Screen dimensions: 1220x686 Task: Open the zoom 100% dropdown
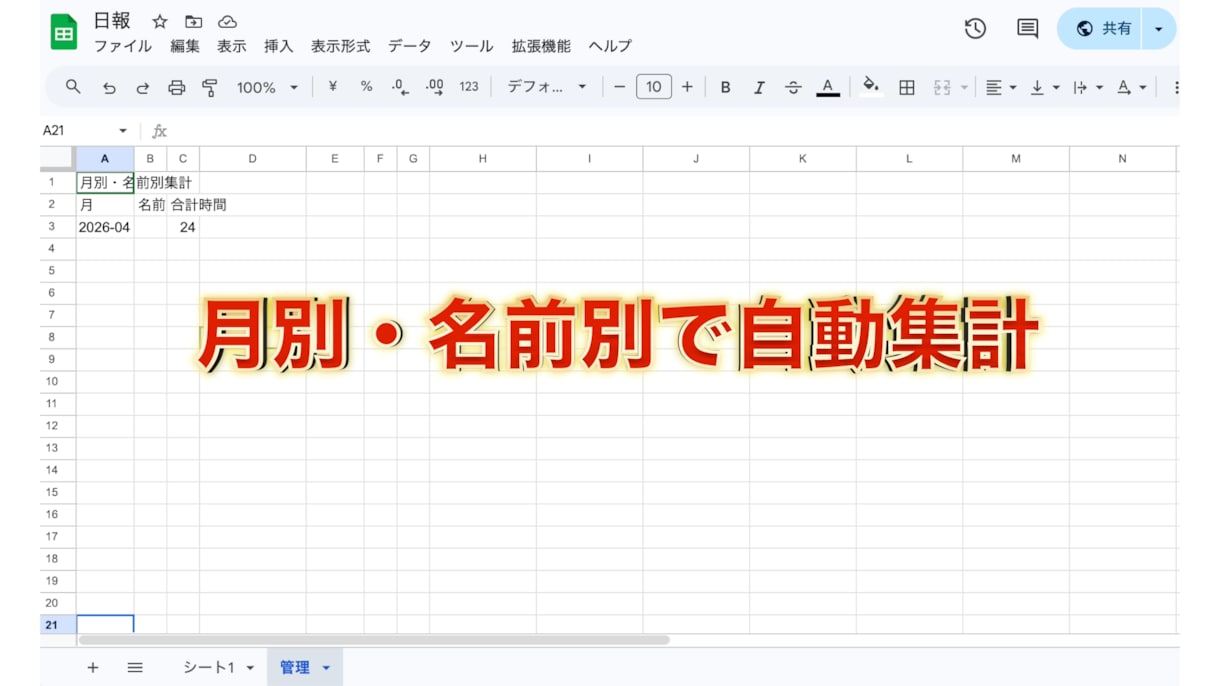click(x=267, y=88)
